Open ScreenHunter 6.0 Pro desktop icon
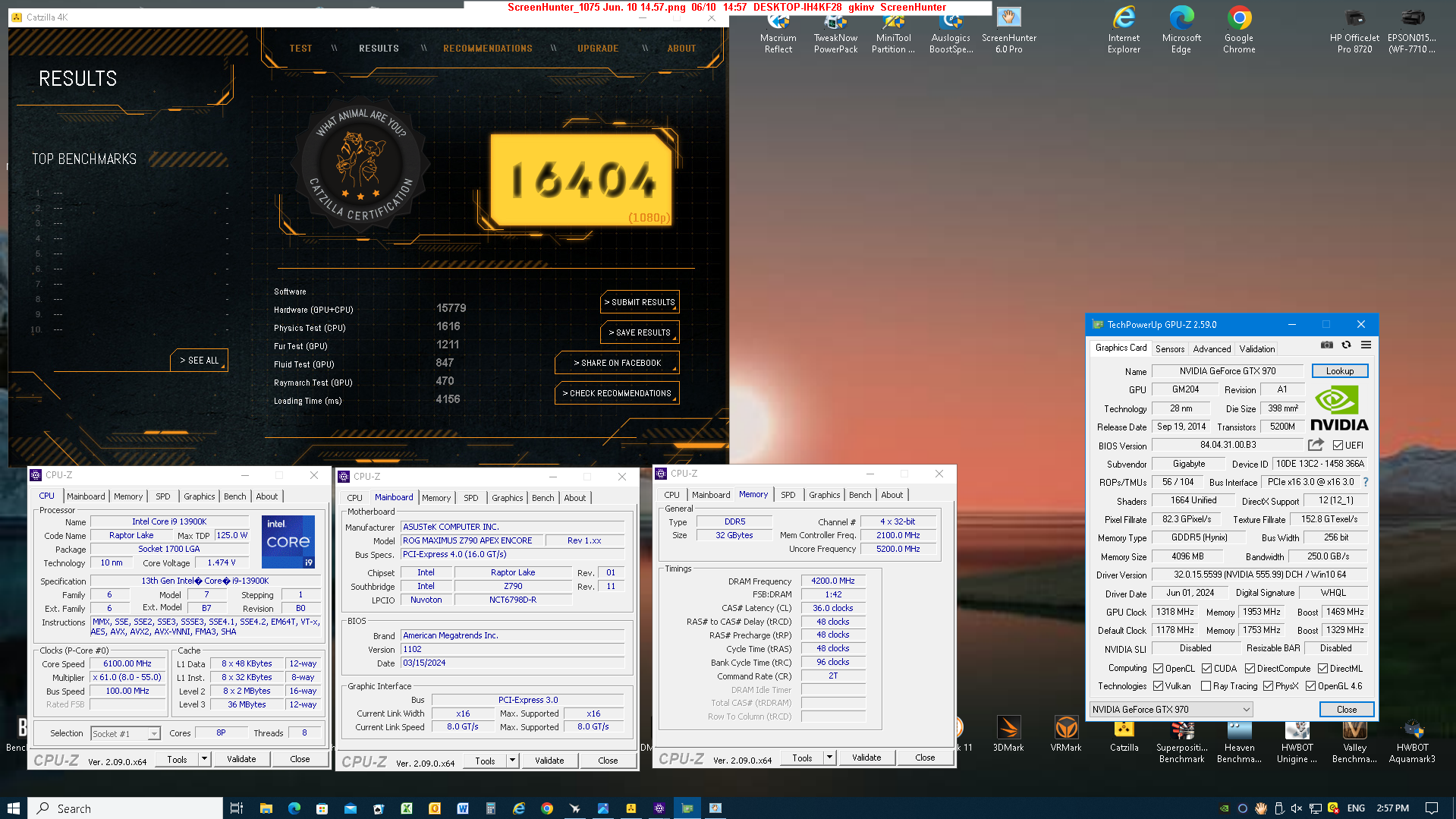1456x819 pixels. (x=1008, y=31)
